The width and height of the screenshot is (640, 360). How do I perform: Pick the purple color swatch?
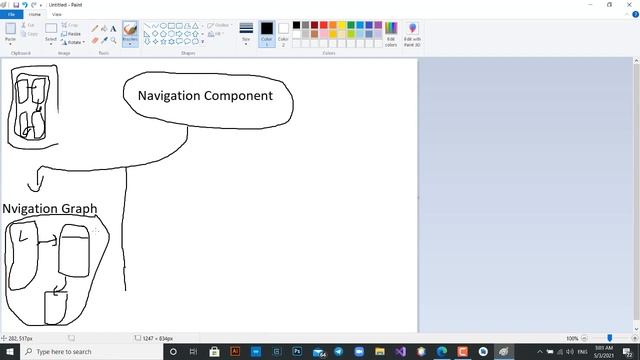(x=378, y=25)
